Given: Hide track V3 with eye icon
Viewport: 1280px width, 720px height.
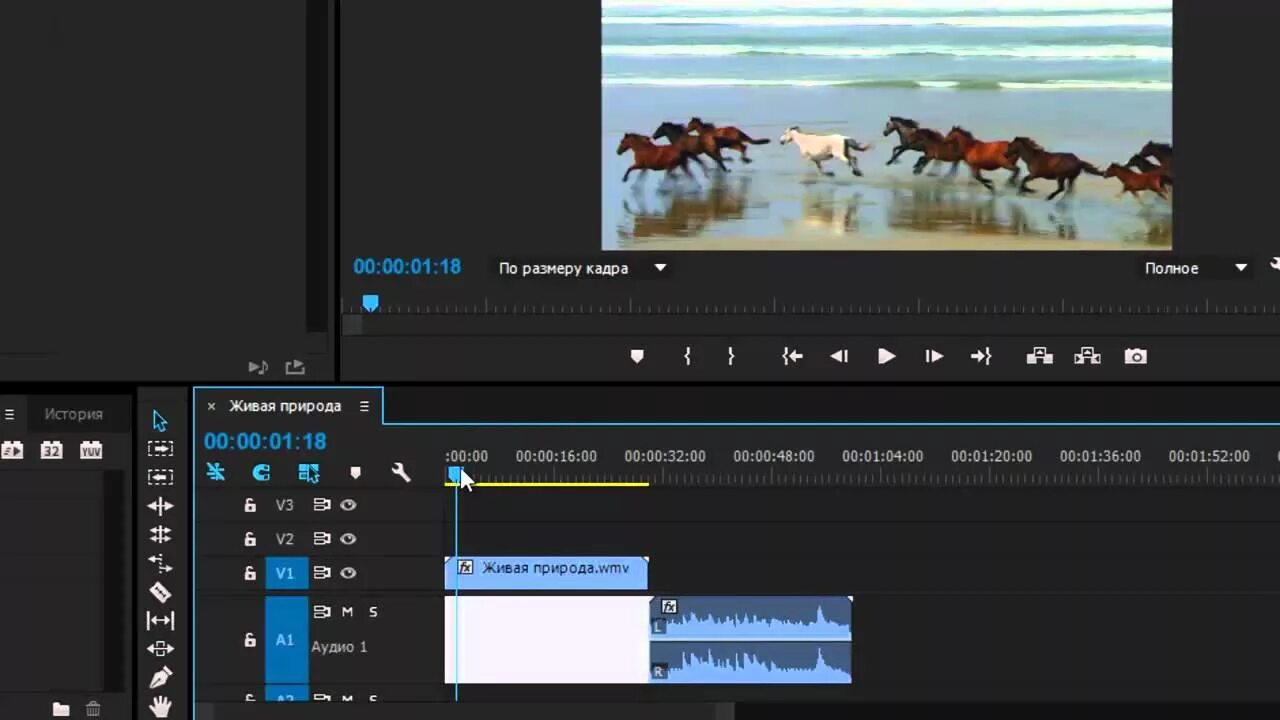Looking at the screenshot, I should 348,505.
